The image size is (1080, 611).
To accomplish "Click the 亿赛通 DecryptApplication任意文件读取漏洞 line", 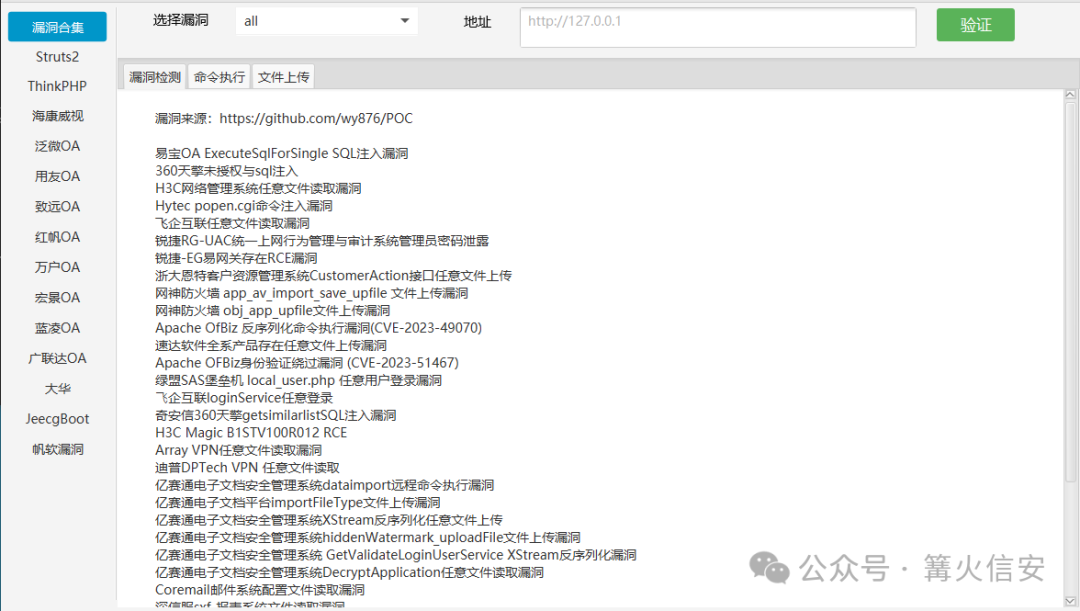I will click(x=349, y=572).
